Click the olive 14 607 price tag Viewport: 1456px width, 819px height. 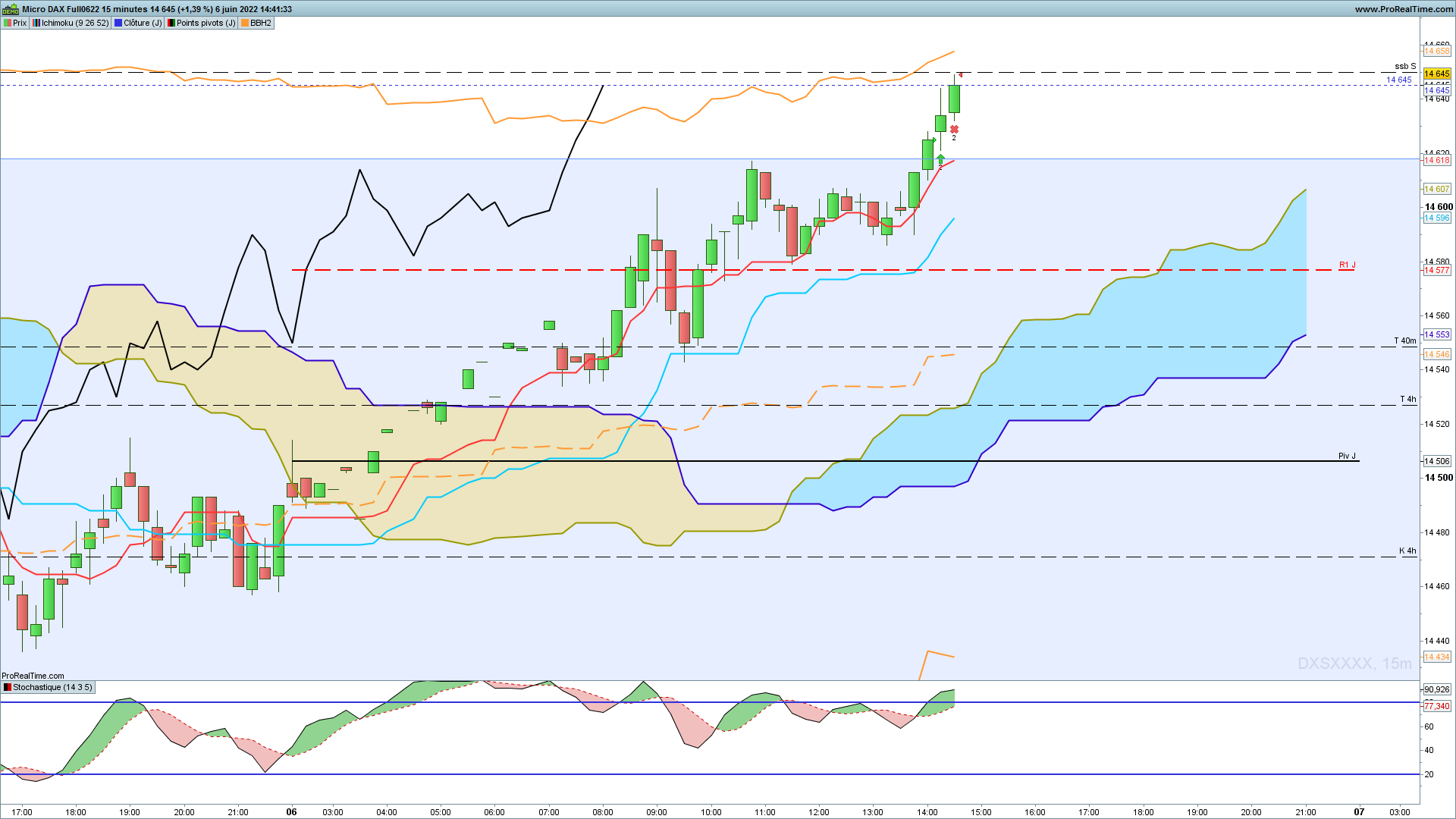[x=1437, y=189]
